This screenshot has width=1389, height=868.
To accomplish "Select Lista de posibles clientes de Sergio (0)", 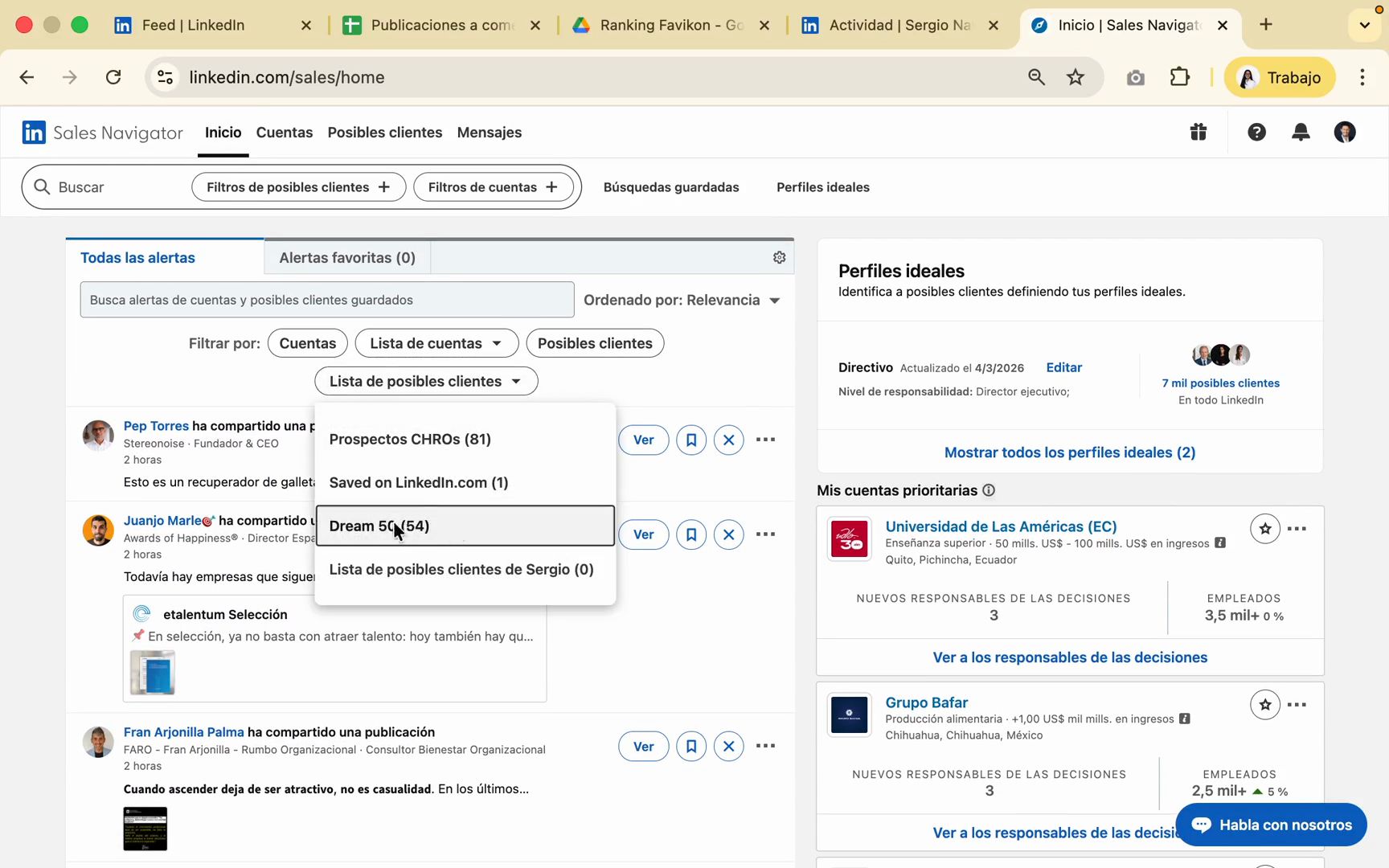I will click(465, 569).
